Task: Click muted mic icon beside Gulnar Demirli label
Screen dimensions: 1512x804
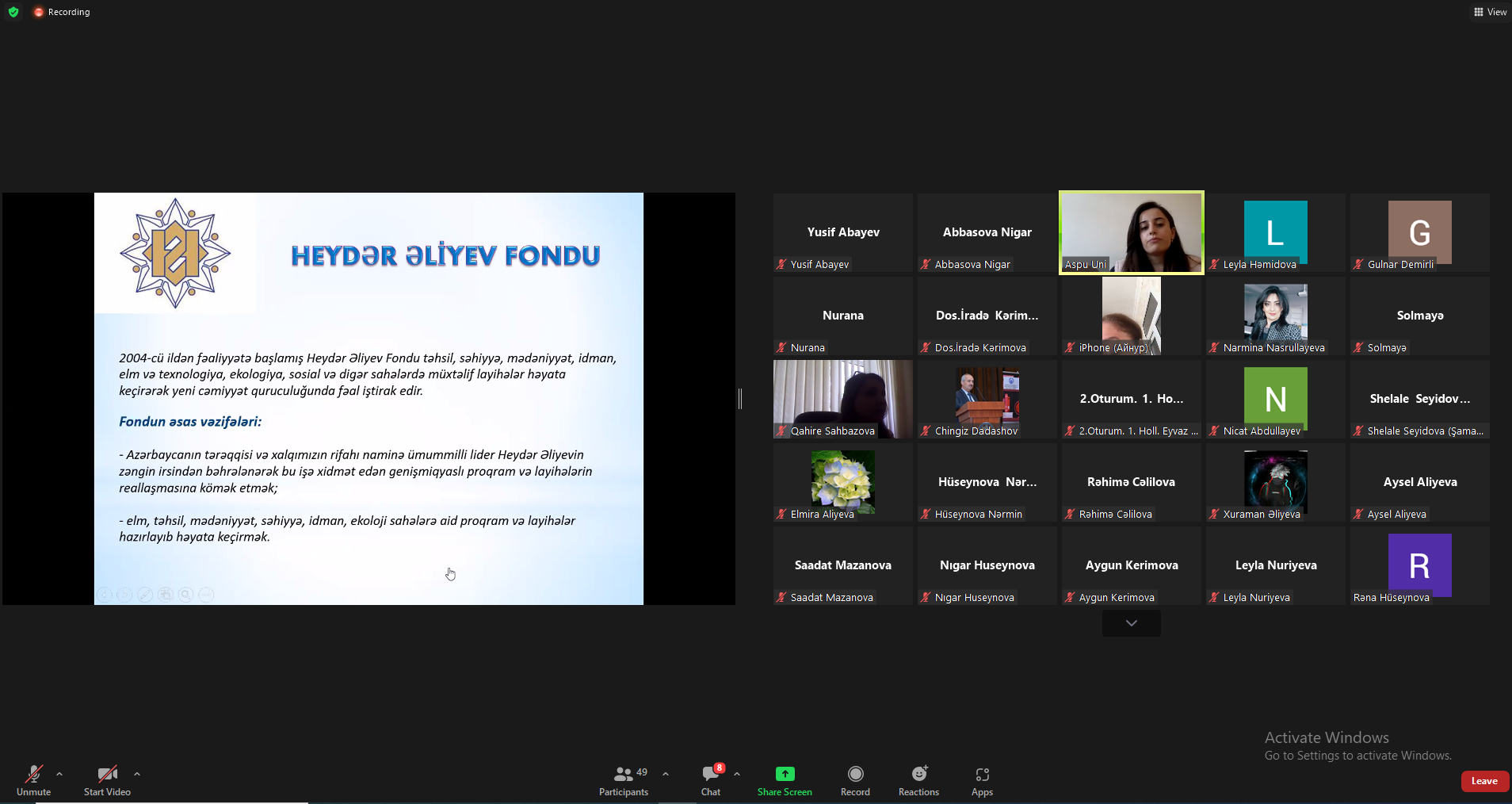Action: click(x=1358, y=264)
